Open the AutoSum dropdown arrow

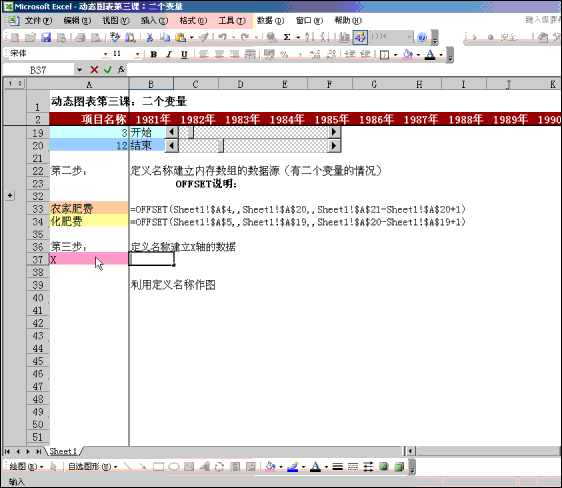pos(298,37)
